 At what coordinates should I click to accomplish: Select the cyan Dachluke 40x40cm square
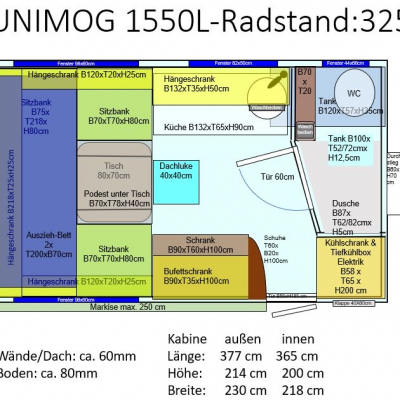click(176, 182)
